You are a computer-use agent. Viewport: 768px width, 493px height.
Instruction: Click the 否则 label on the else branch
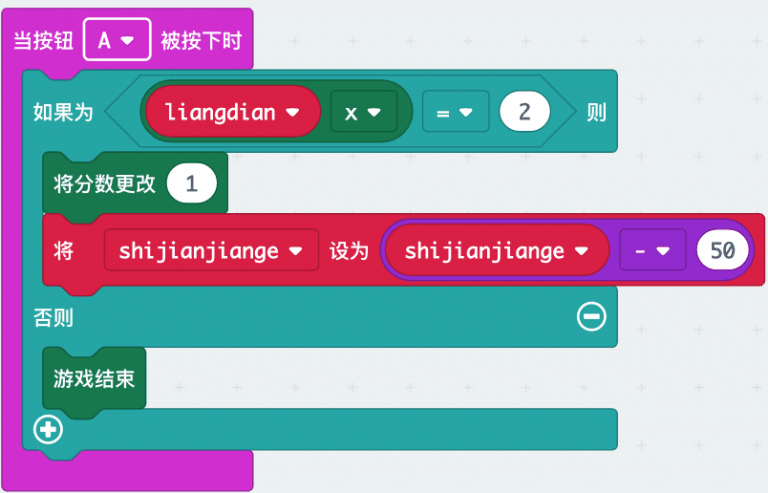point(54,318)
